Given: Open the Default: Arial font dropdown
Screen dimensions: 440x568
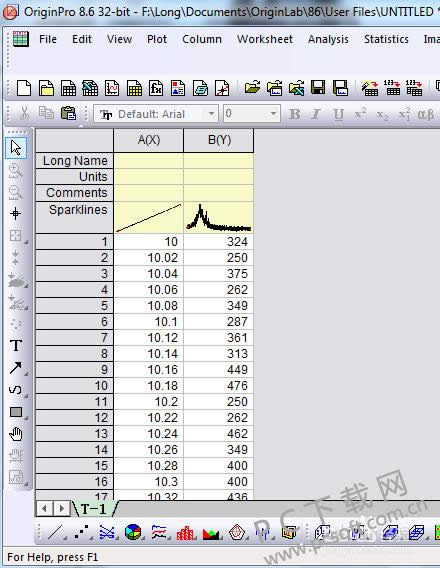Looking at the screenshot, I should 211,114.
